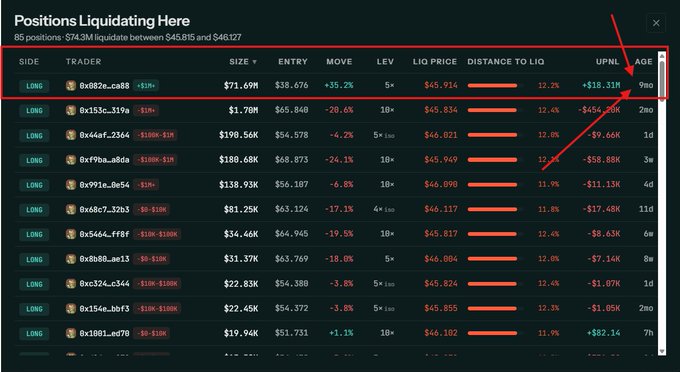This screenshot has width=680, height=372.
Task: Click avatar icon of trader 0x8b88…ae13
Action: [x=71, y=259]
